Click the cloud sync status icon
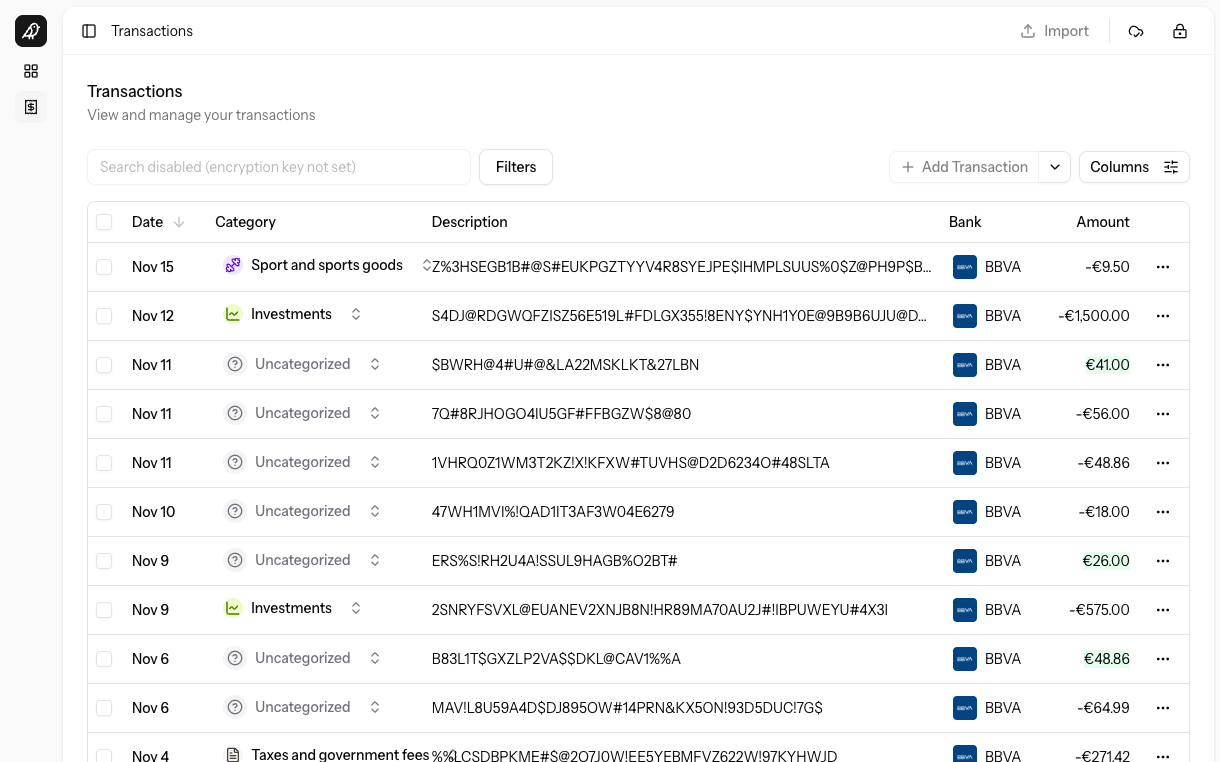 [1136, 31]
